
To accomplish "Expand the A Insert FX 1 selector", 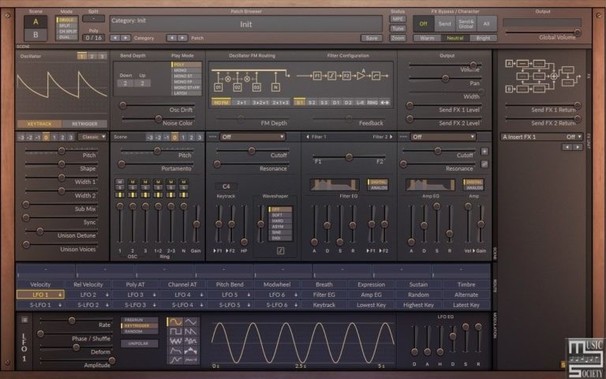I will 541,137.
